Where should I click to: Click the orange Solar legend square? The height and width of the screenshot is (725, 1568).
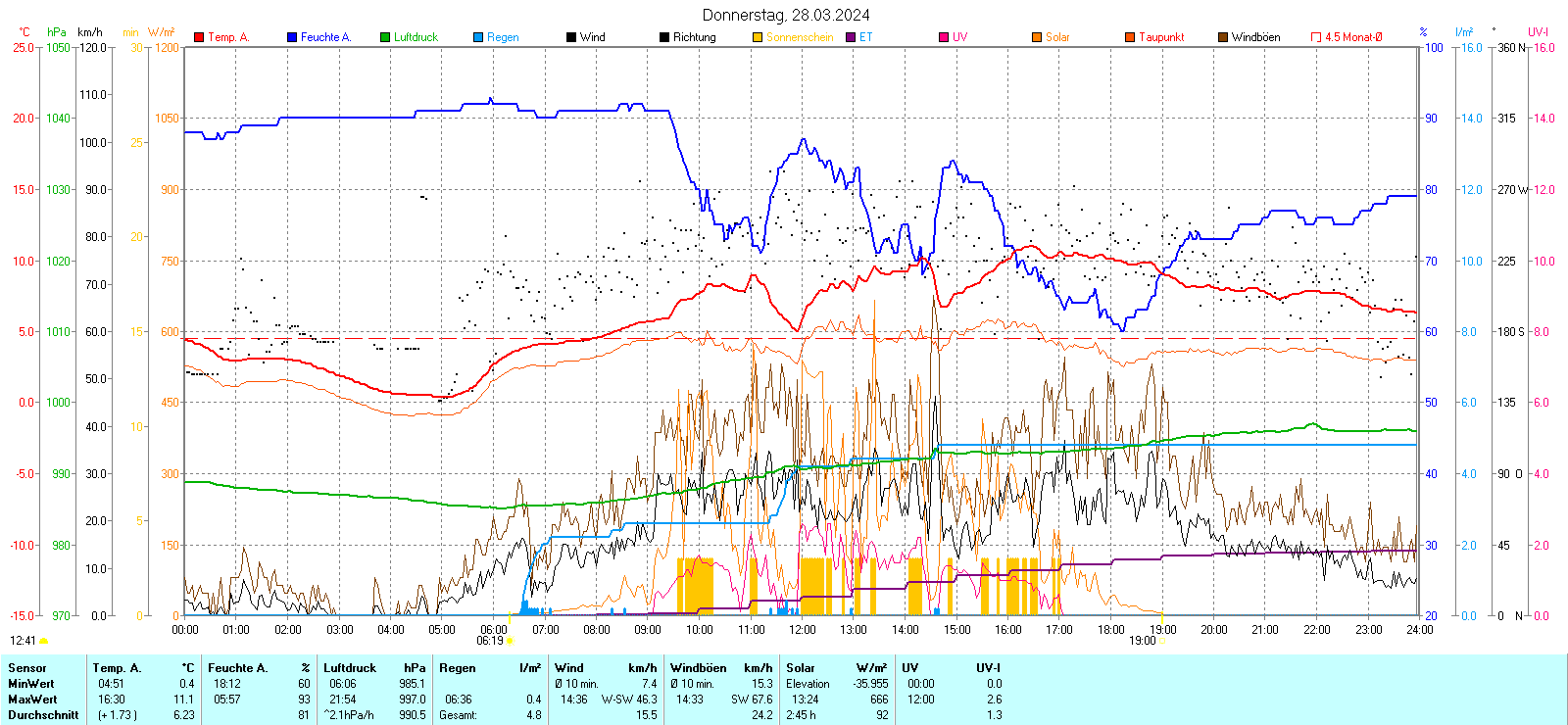click(x=1037, y=37)
